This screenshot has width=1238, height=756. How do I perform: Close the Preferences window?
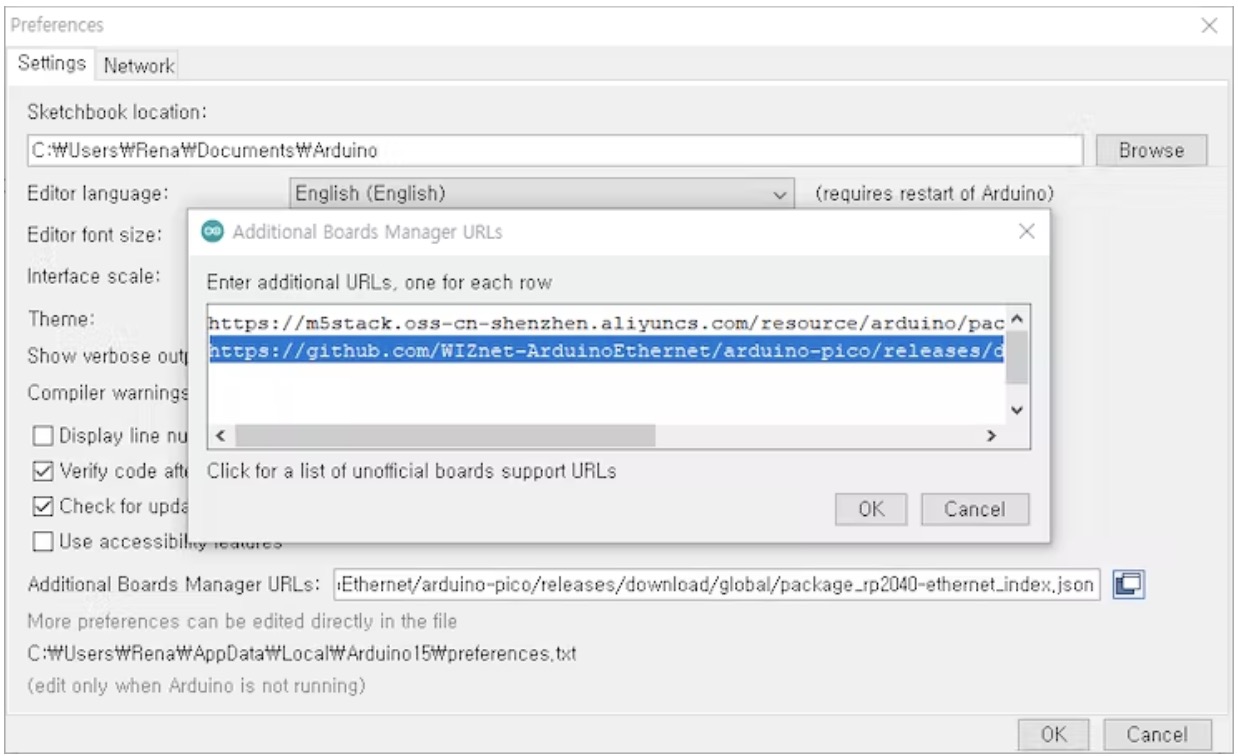tap(1209, 25)
